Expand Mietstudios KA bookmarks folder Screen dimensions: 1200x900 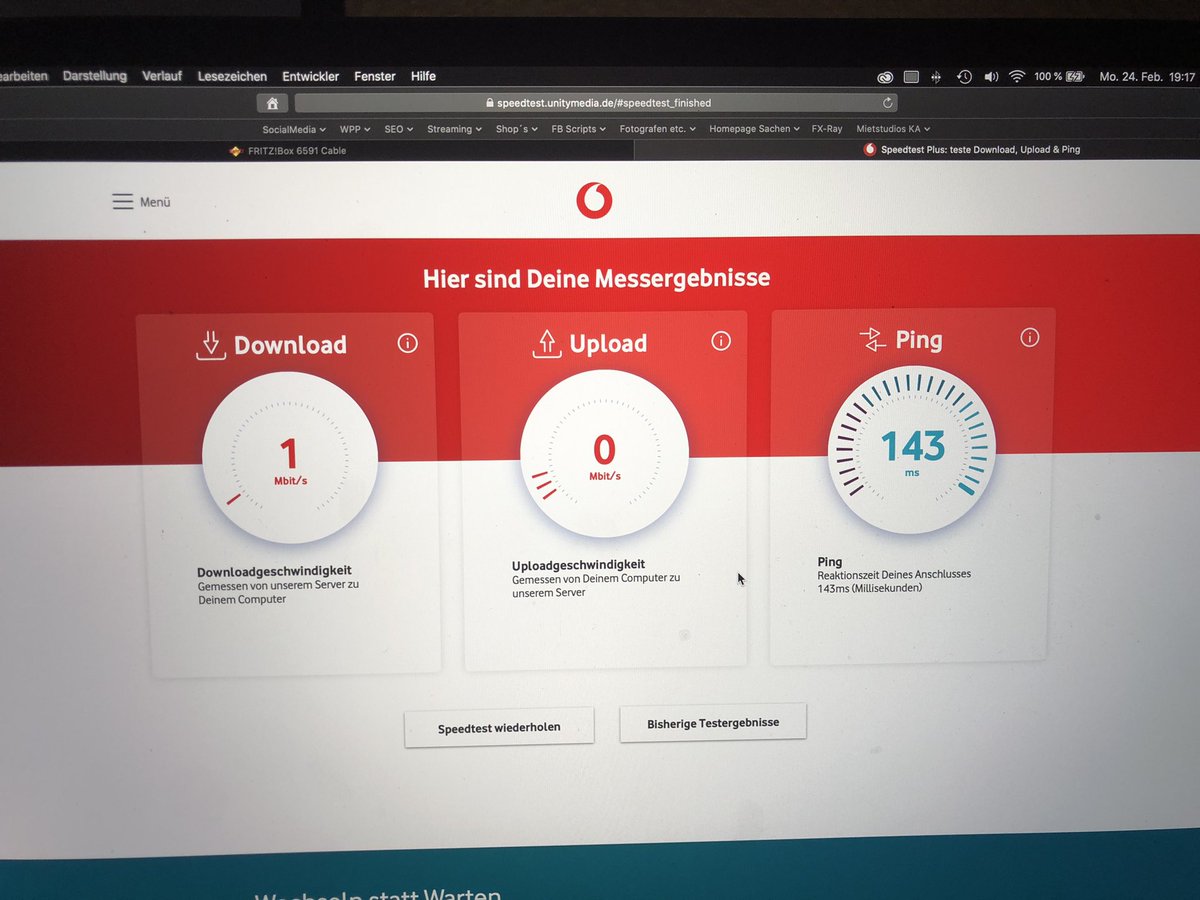[893, 129]
